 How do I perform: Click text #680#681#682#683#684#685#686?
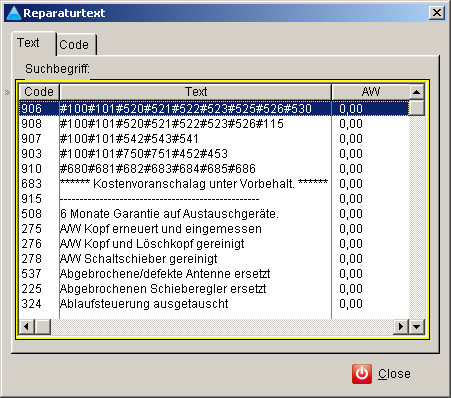pyautogui.click(x=158, y=169)
